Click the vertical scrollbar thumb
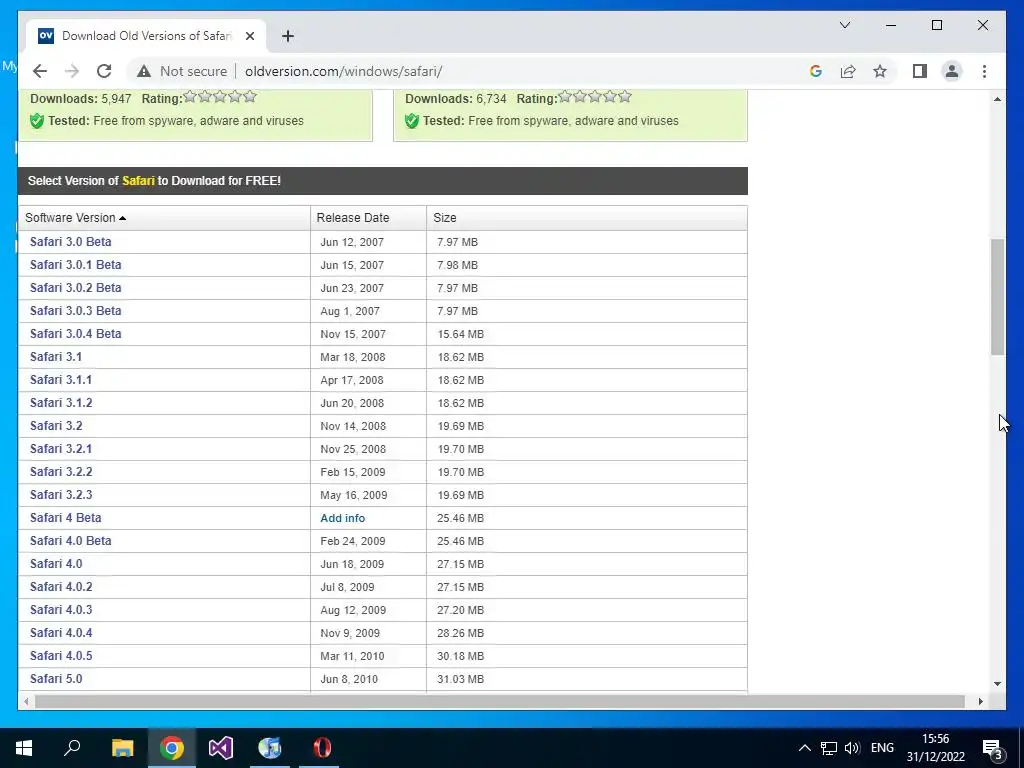1024x768 pixels. (x=997, y=297)
